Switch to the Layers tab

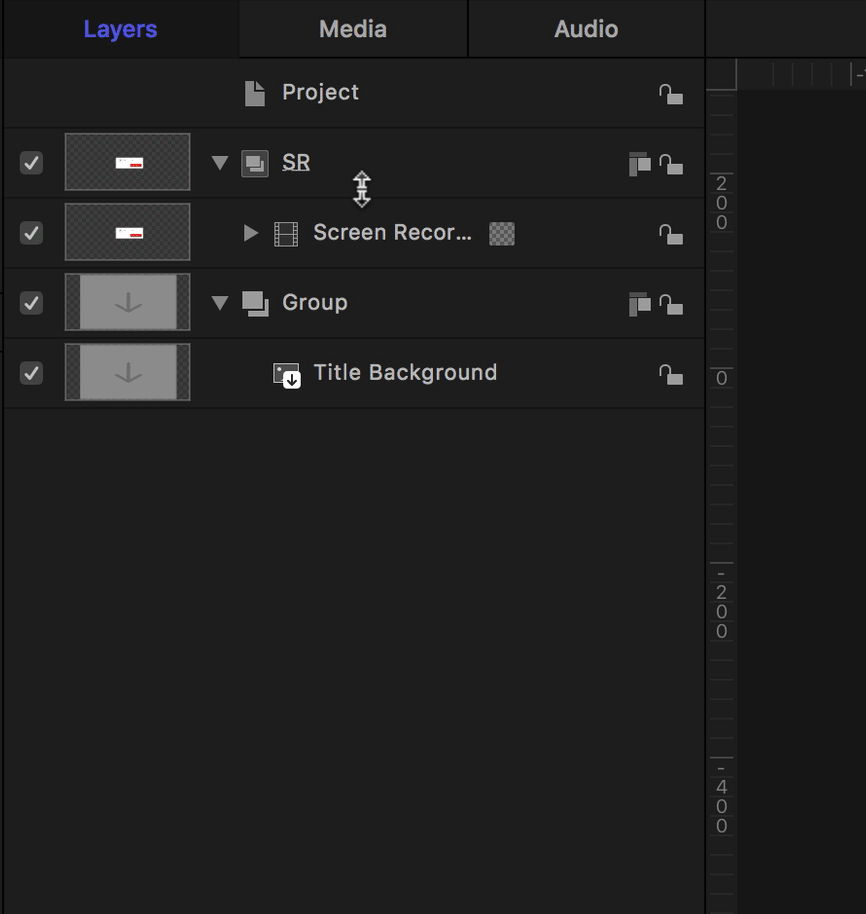(x=120, y=29)
